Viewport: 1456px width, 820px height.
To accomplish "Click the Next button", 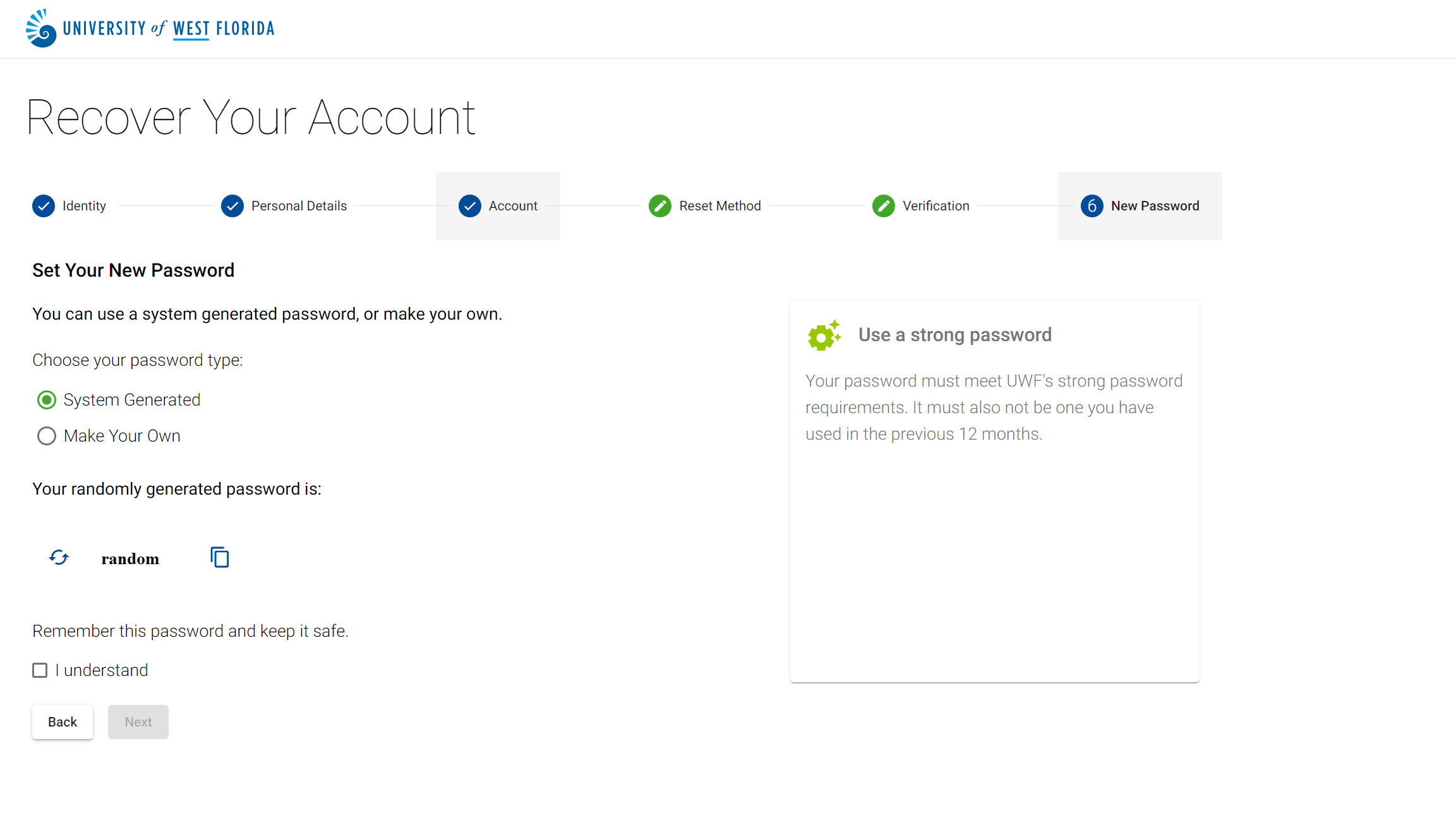I will [x=138, y=722].
